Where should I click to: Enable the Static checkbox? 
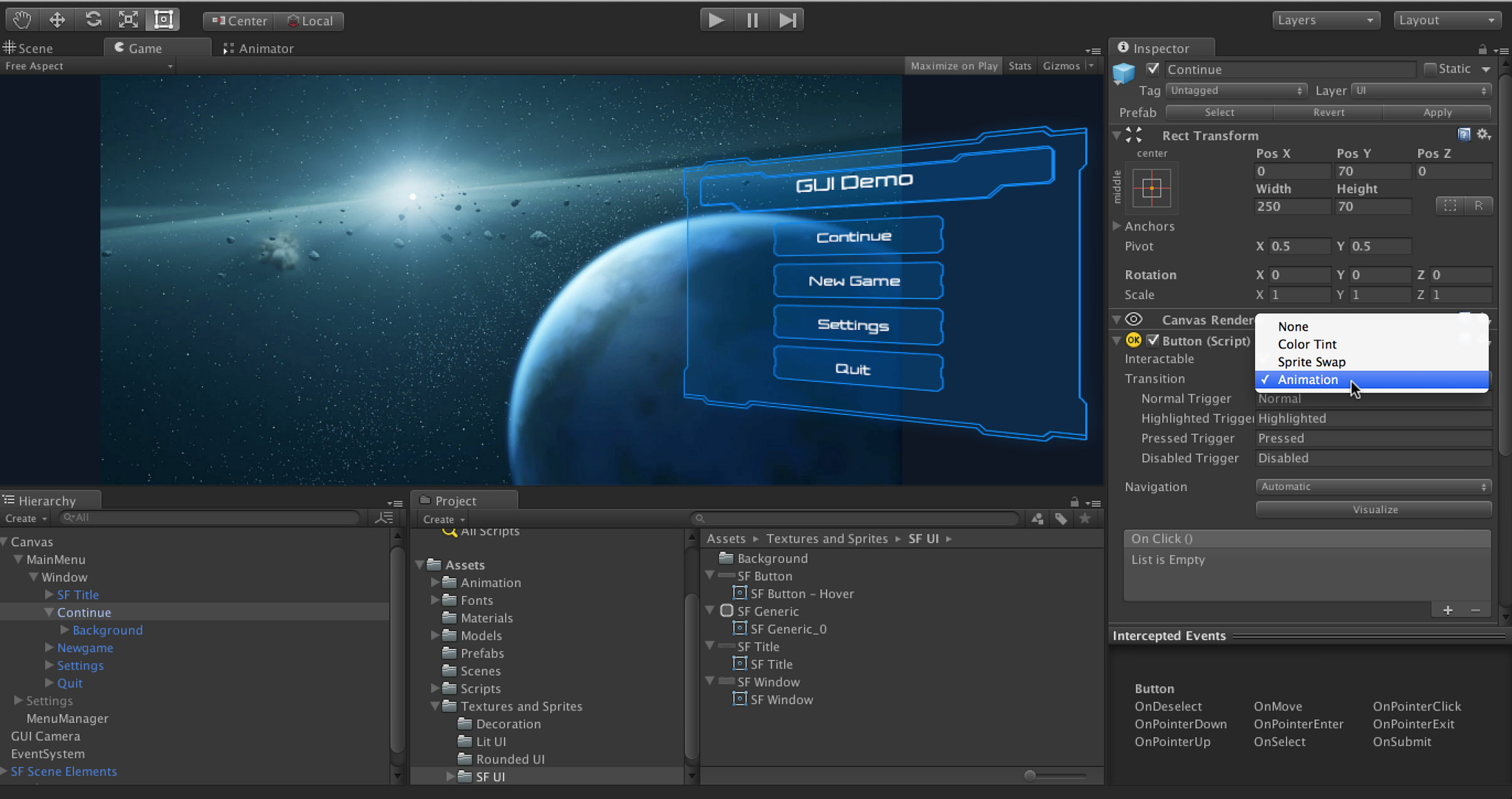click(x=1430, y=69)
